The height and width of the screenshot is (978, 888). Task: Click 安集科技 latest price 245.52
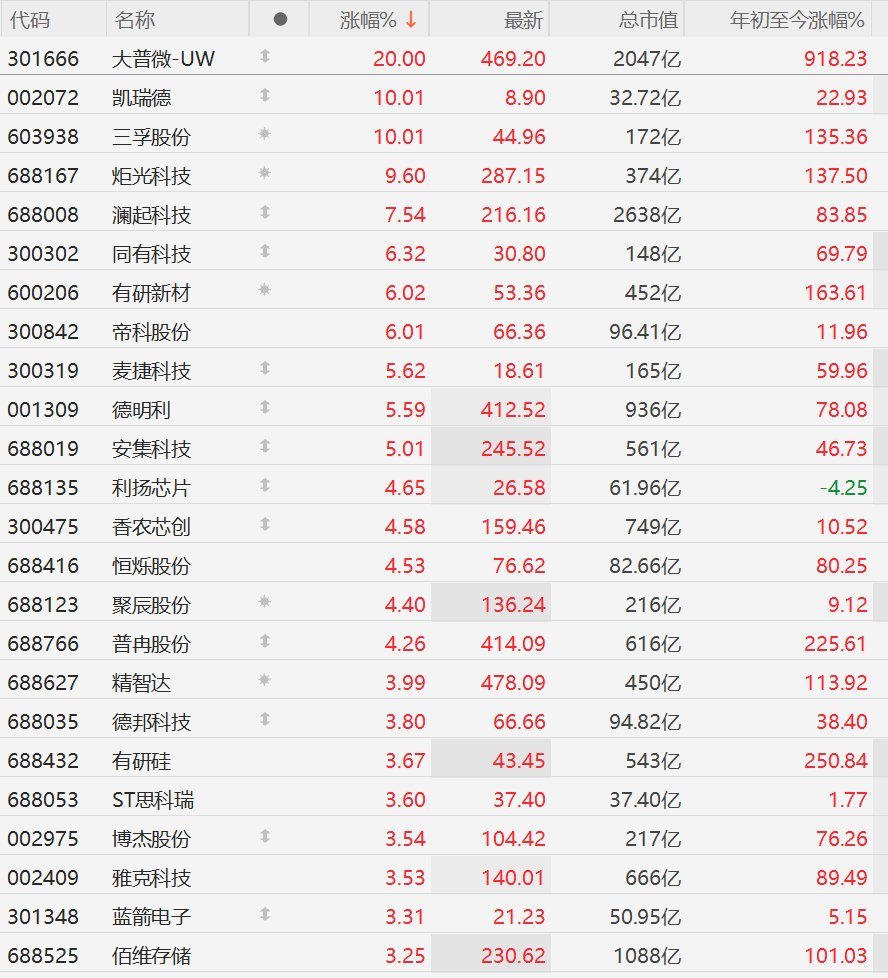point(513,448)
